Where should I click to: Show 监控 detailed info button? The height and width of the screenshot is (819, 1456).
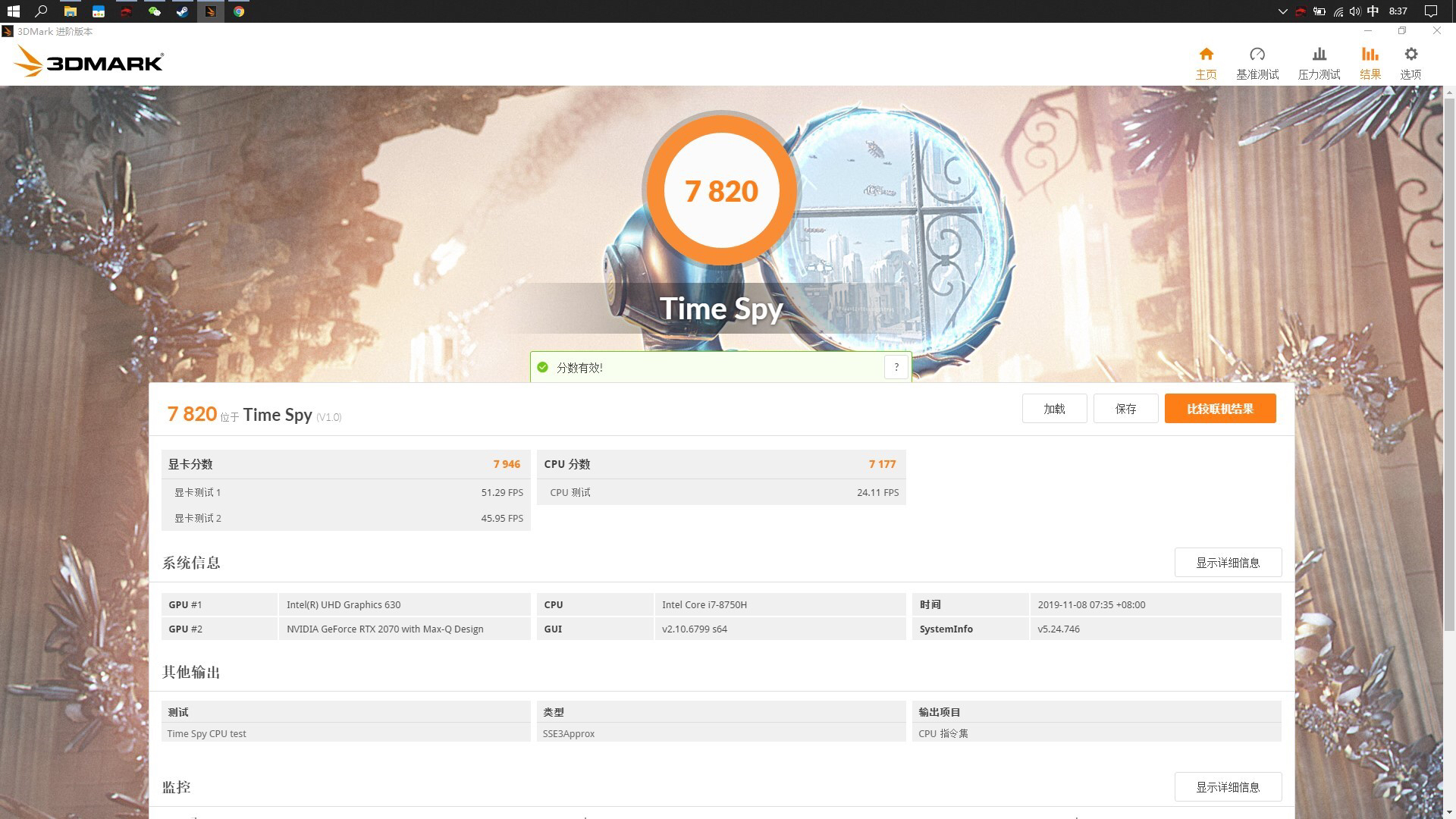[1228, 787]
